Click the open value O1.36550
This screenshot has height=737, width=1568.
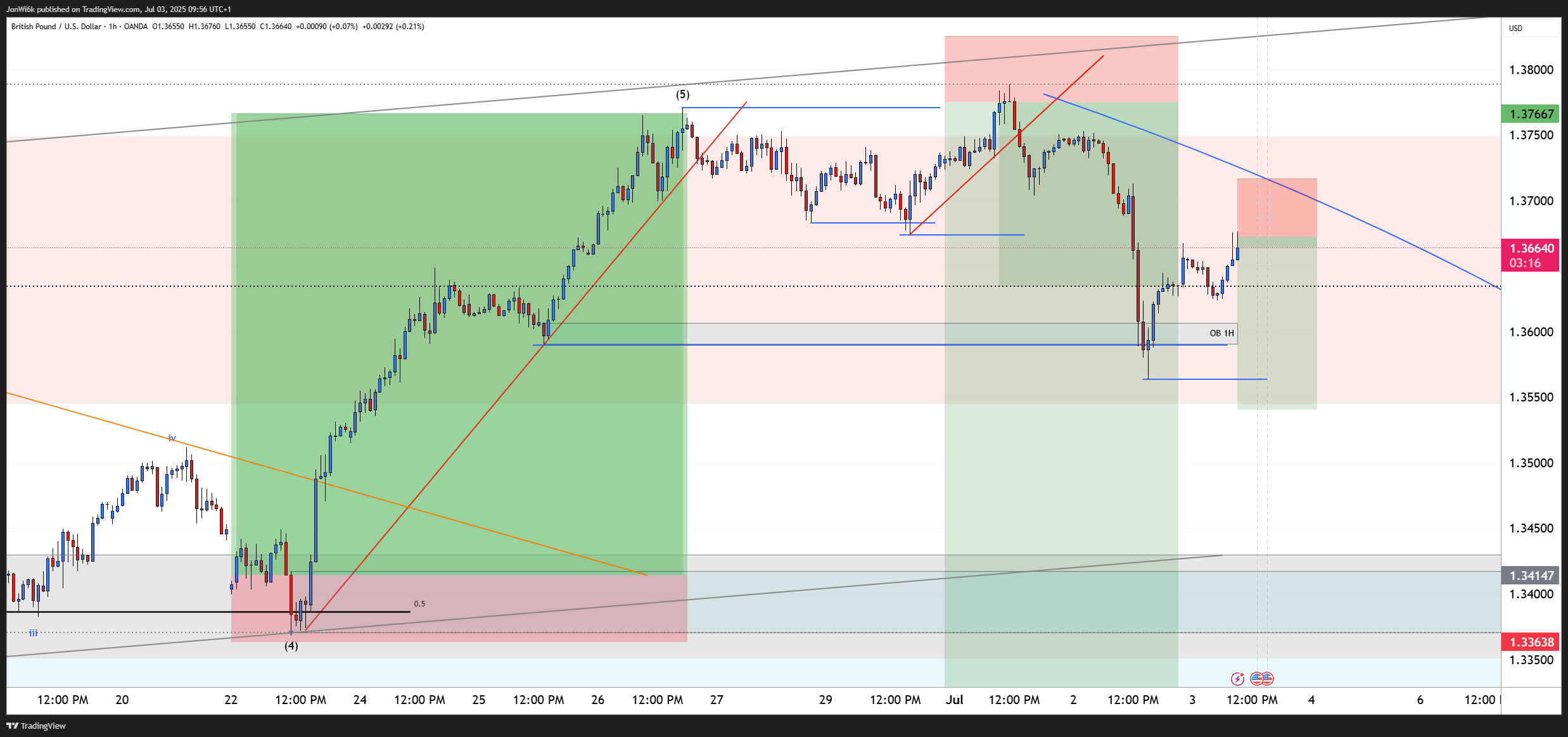click(x=168, y=27)
